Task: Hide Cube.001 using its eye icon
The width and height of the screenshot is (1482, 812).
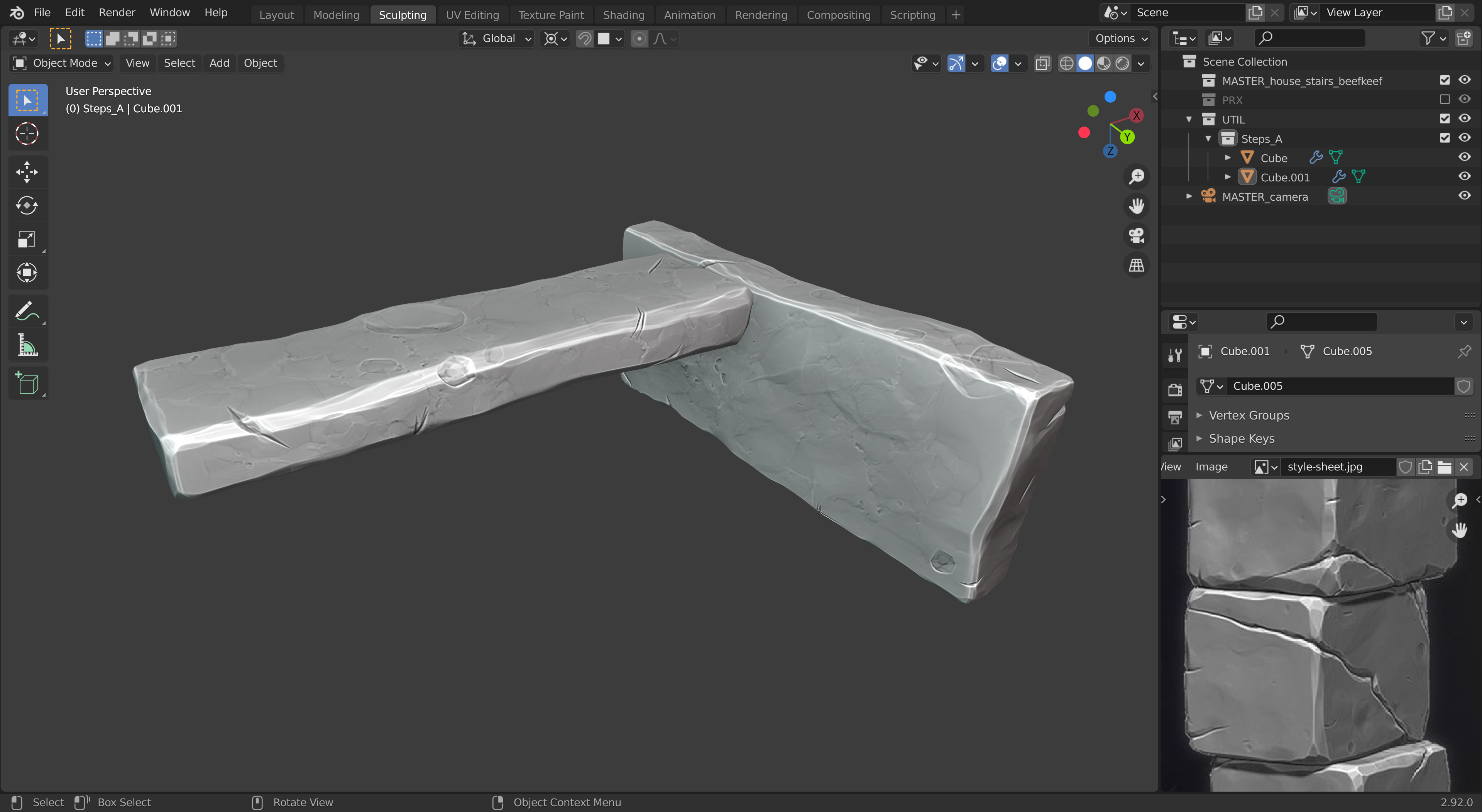Action: [x=1464, y=177]
